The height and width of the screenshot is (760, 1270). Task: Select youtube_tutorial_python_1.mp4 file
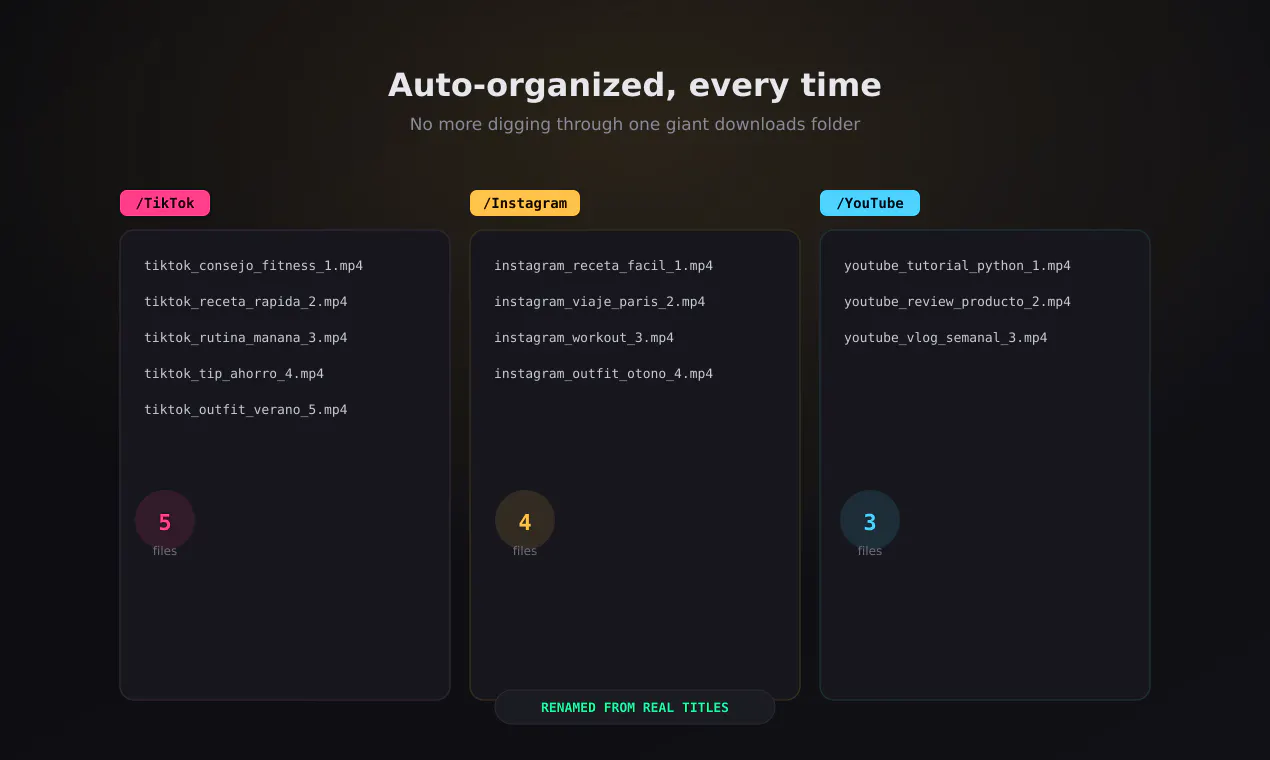click(x=958, y=266)
